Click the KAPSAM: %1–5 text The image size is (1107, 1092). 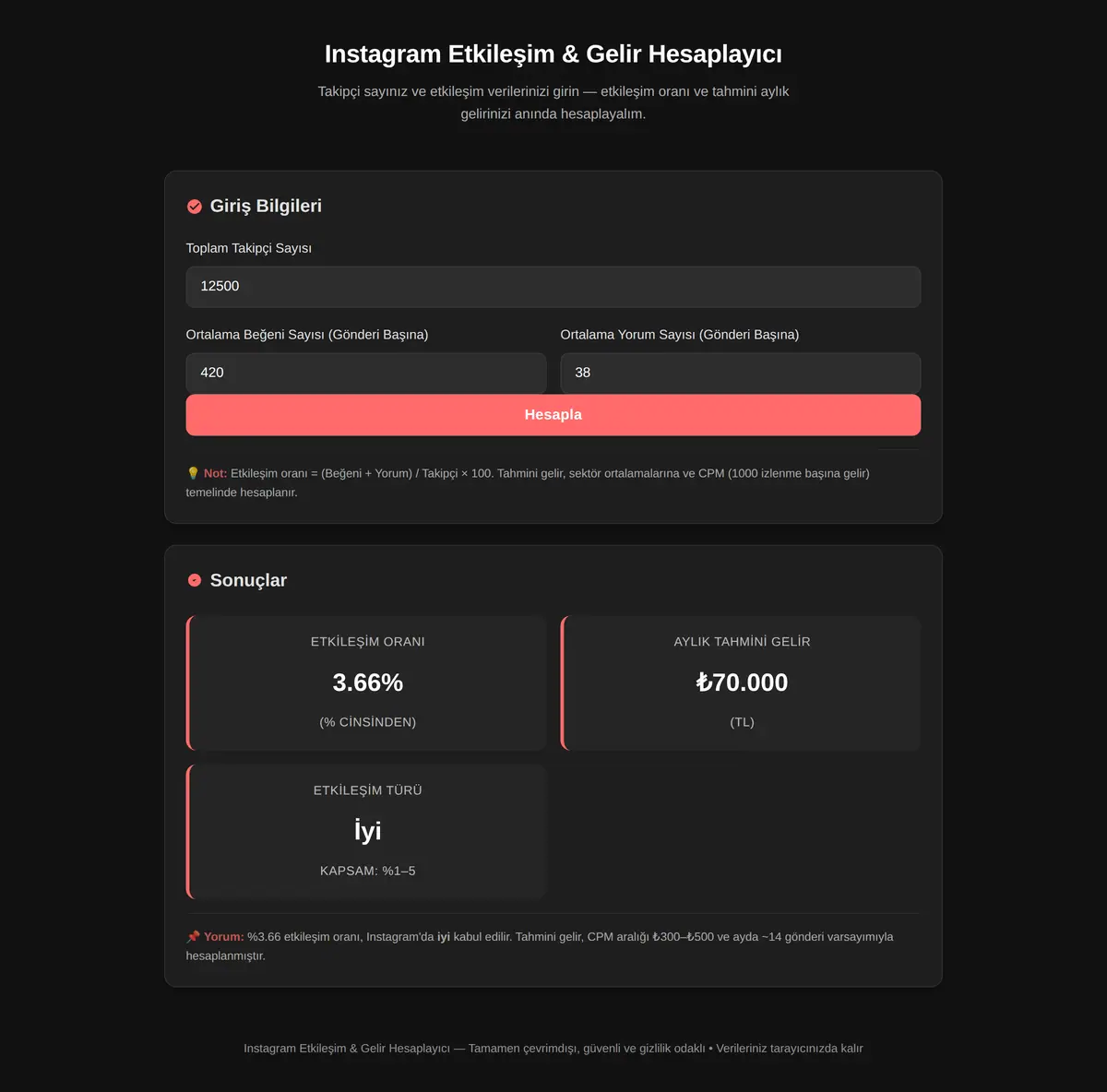pyautogui.click(x=368, y=871)
